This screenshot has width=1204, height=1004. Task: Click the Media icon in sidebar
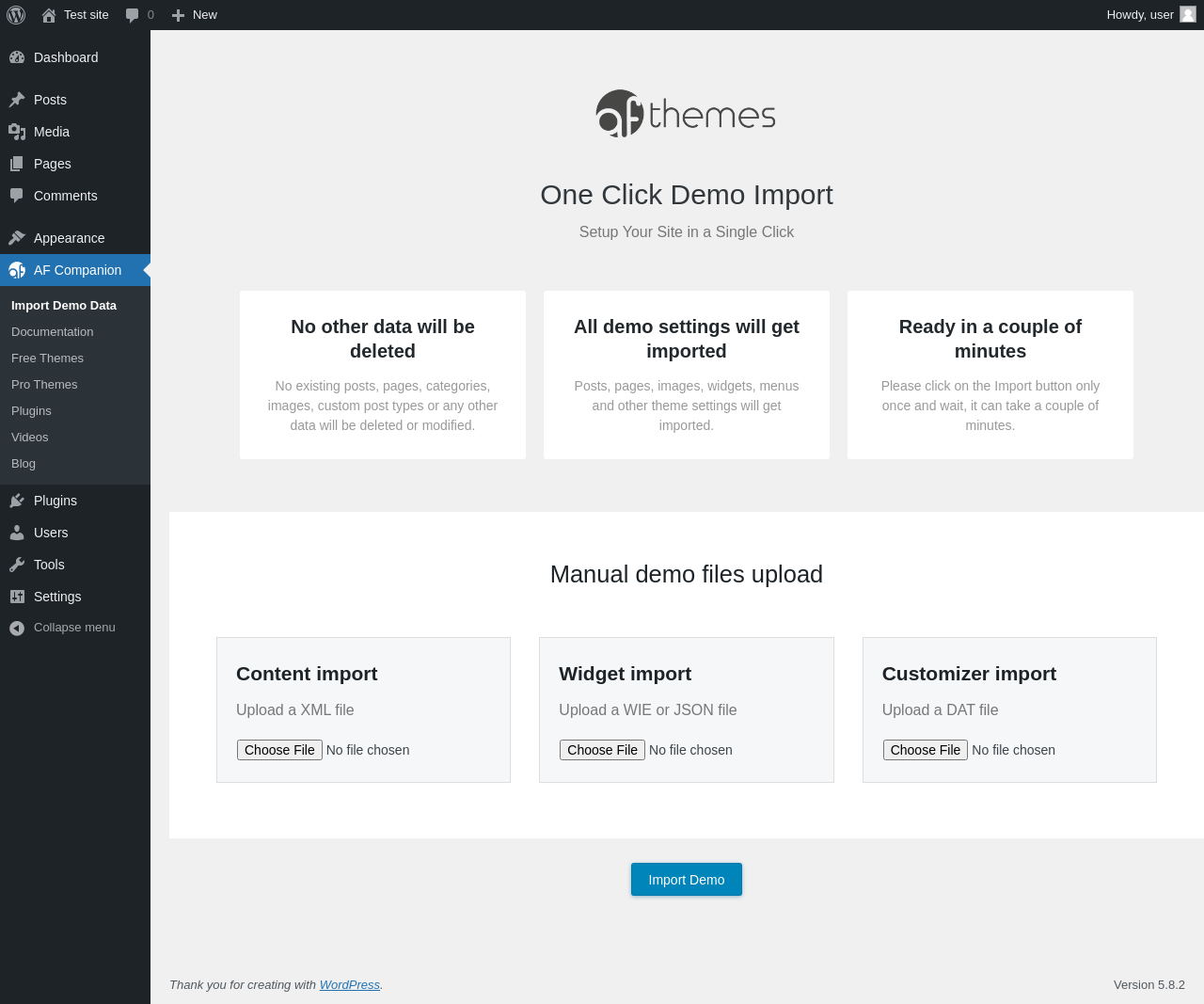tap(17, 132)
